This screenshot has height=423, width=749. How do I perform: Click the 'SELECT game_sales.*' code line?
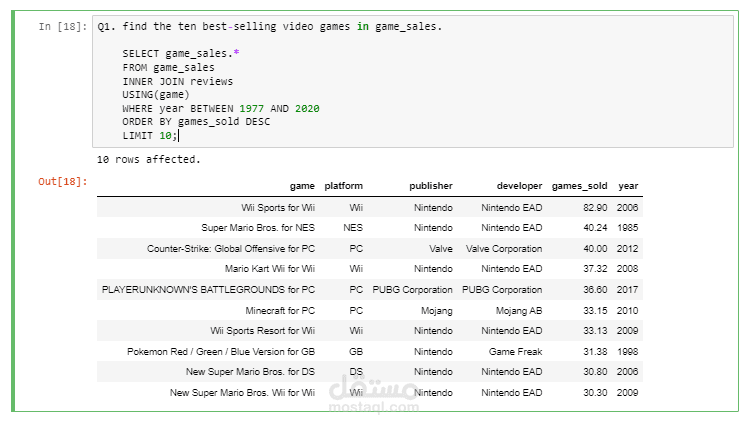(x=181, y=53)
